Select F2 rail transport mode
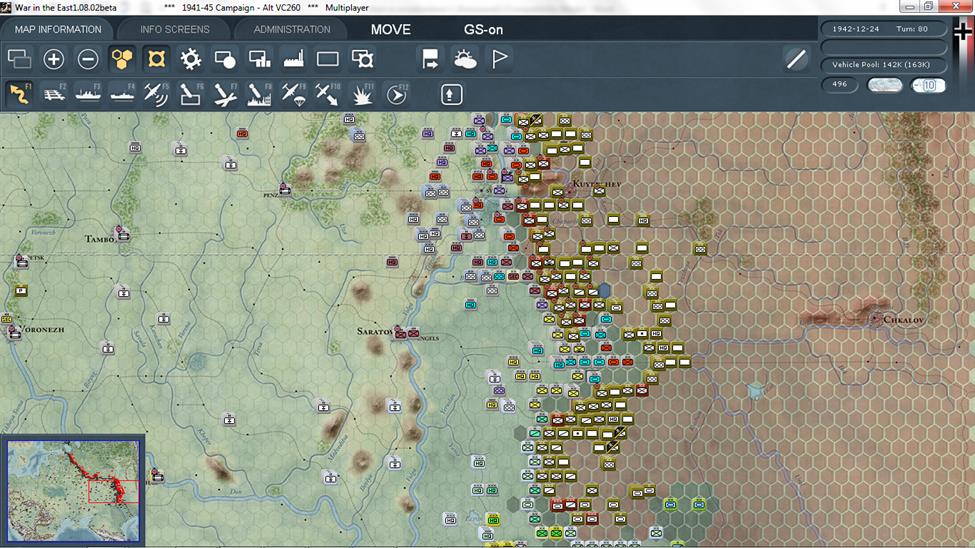 pyautogui.click(x=54, y=95)
